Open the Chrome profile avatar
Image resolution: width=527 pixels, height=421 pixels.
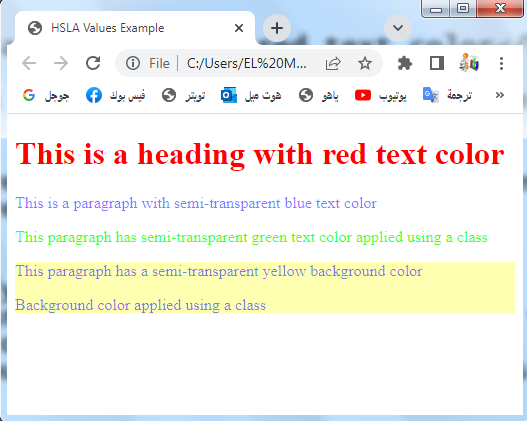pos(469,63)
